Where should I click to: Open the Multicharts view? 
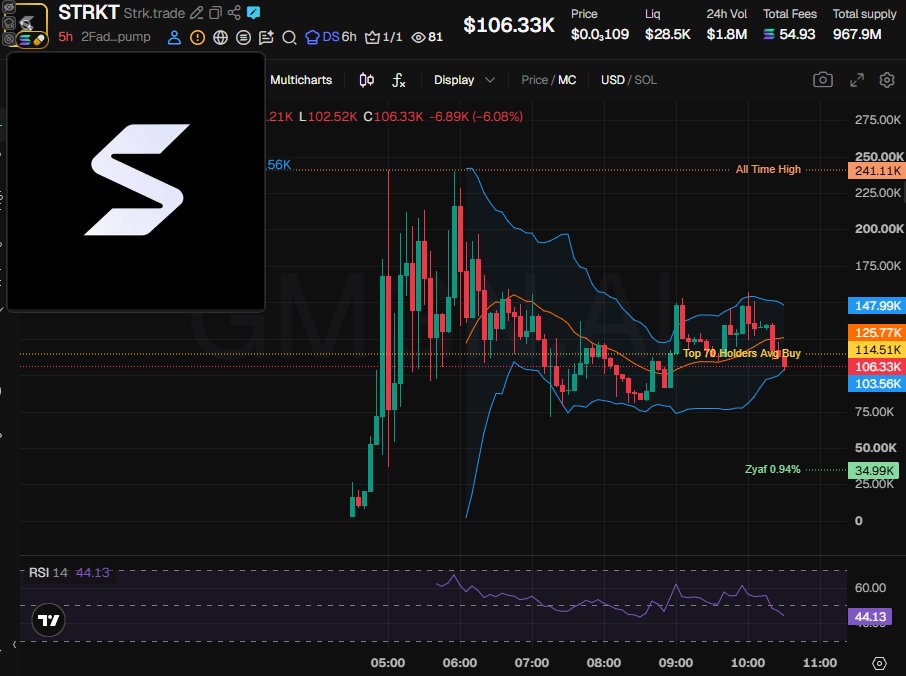pyautogui.click(x=301, y=80)
